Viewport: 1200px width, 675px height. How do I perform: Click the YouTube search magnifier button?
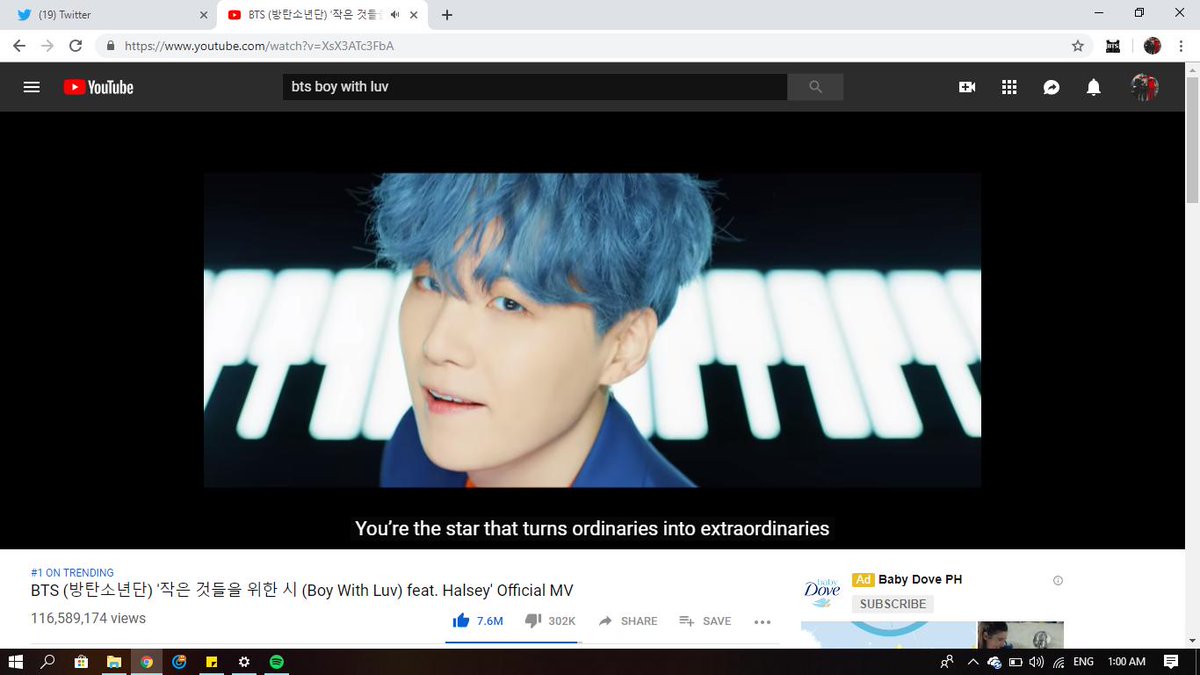click(x=815, y=87)
